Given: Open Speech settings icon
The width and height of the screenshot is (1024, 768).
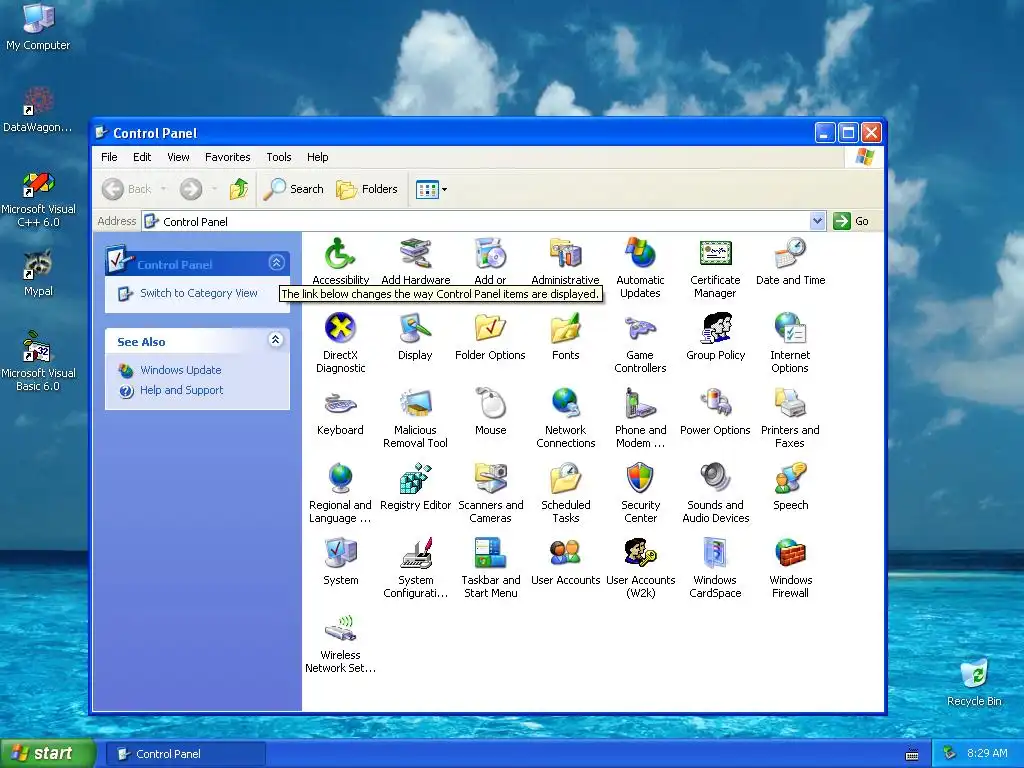Looking at the screenshot, I should tap(790, 478).
